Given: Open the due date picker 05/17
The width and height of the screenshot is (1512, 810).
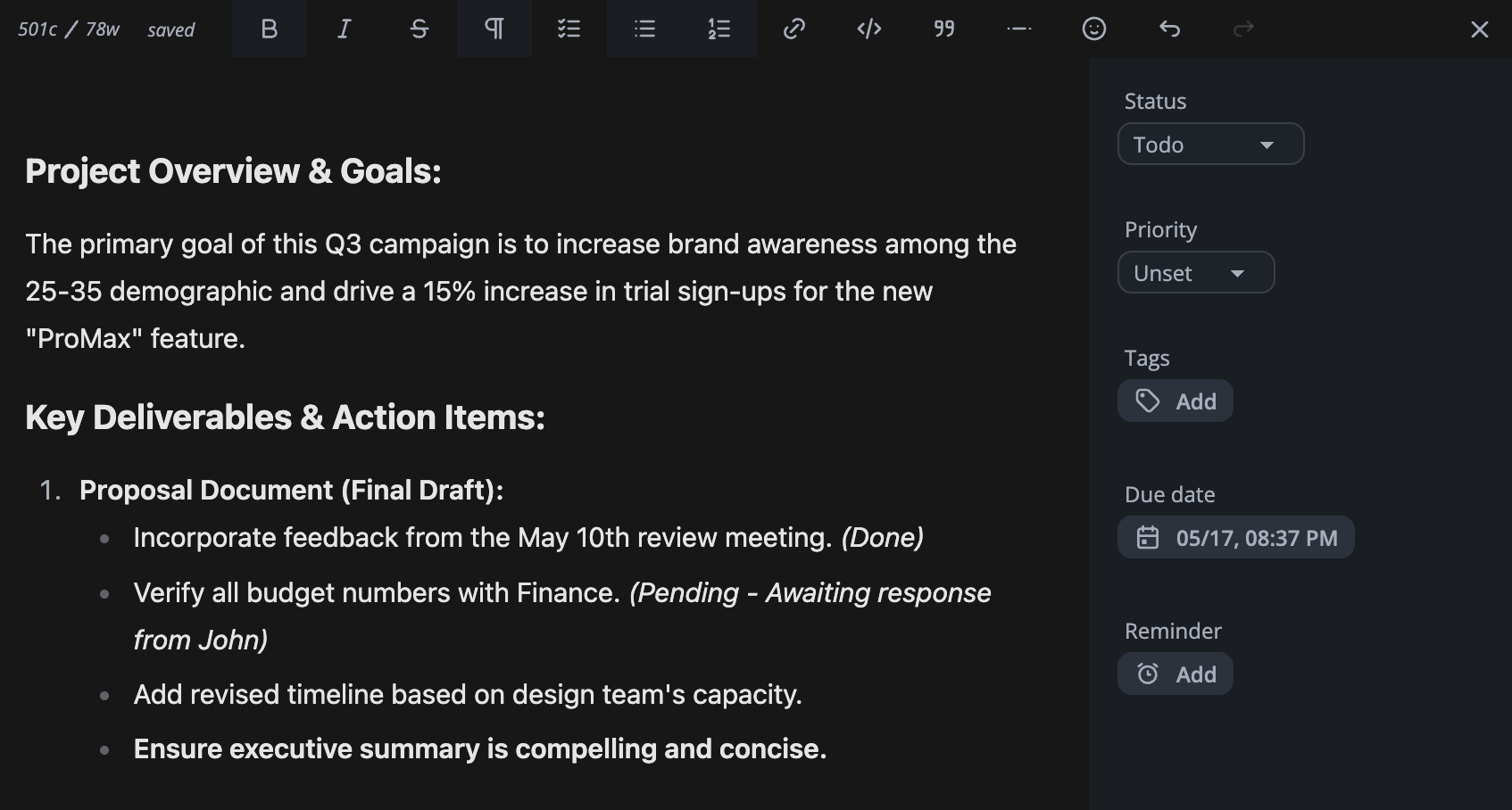Looking at the screenshot, I should pyautogui.click(x=1236, y=538).
